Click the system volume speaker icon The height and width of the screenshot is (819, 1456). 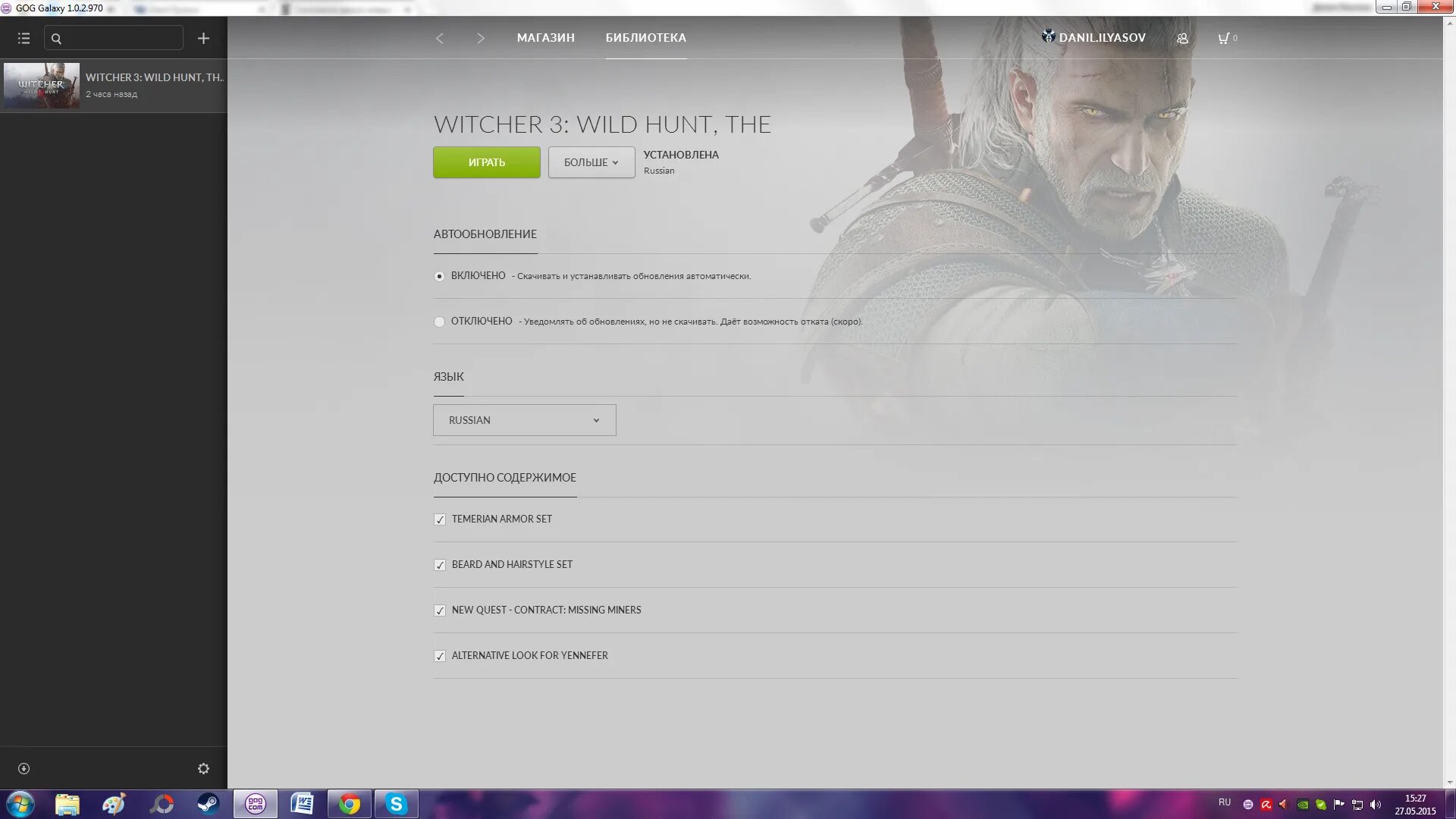(1376, 805)
